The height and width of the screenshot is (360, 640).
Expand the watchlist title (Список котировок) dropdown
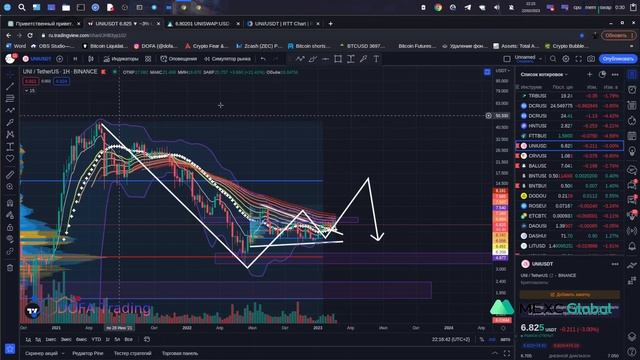544,74
